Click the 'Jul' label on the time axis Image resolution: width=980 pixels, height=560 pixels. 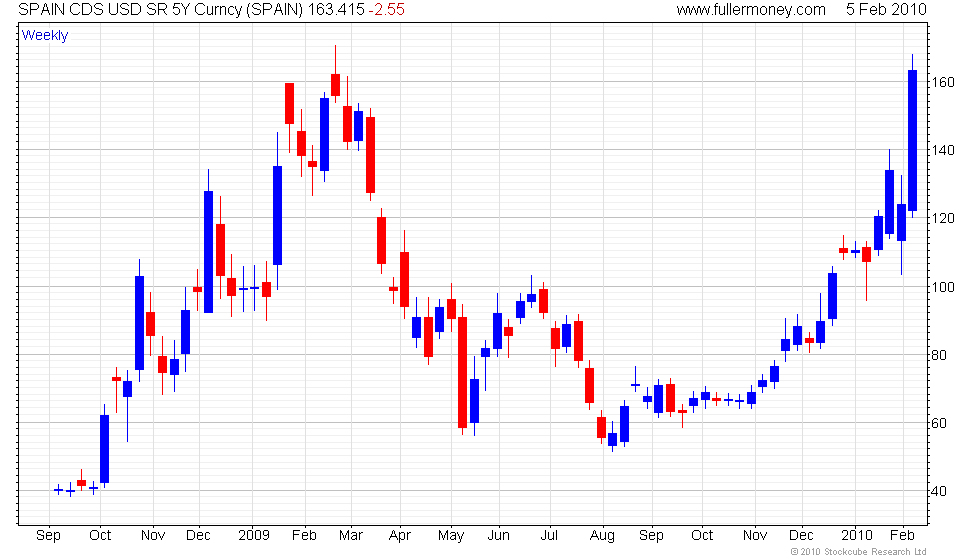tap(549, 536)
